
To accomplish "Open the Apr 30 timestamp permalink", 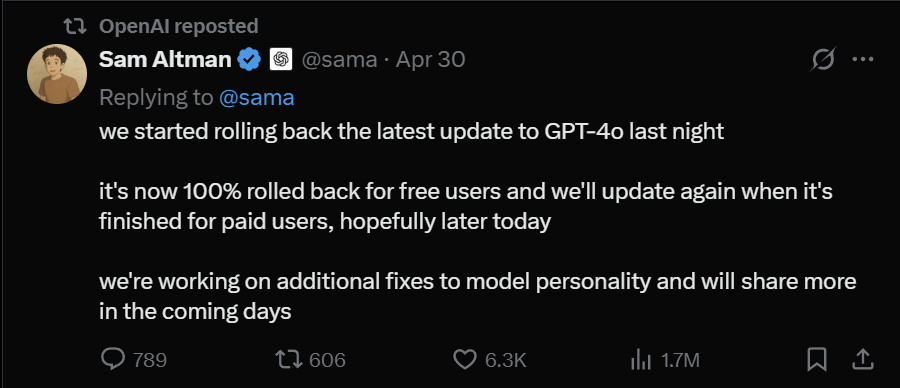I will [x=430, y=60].
